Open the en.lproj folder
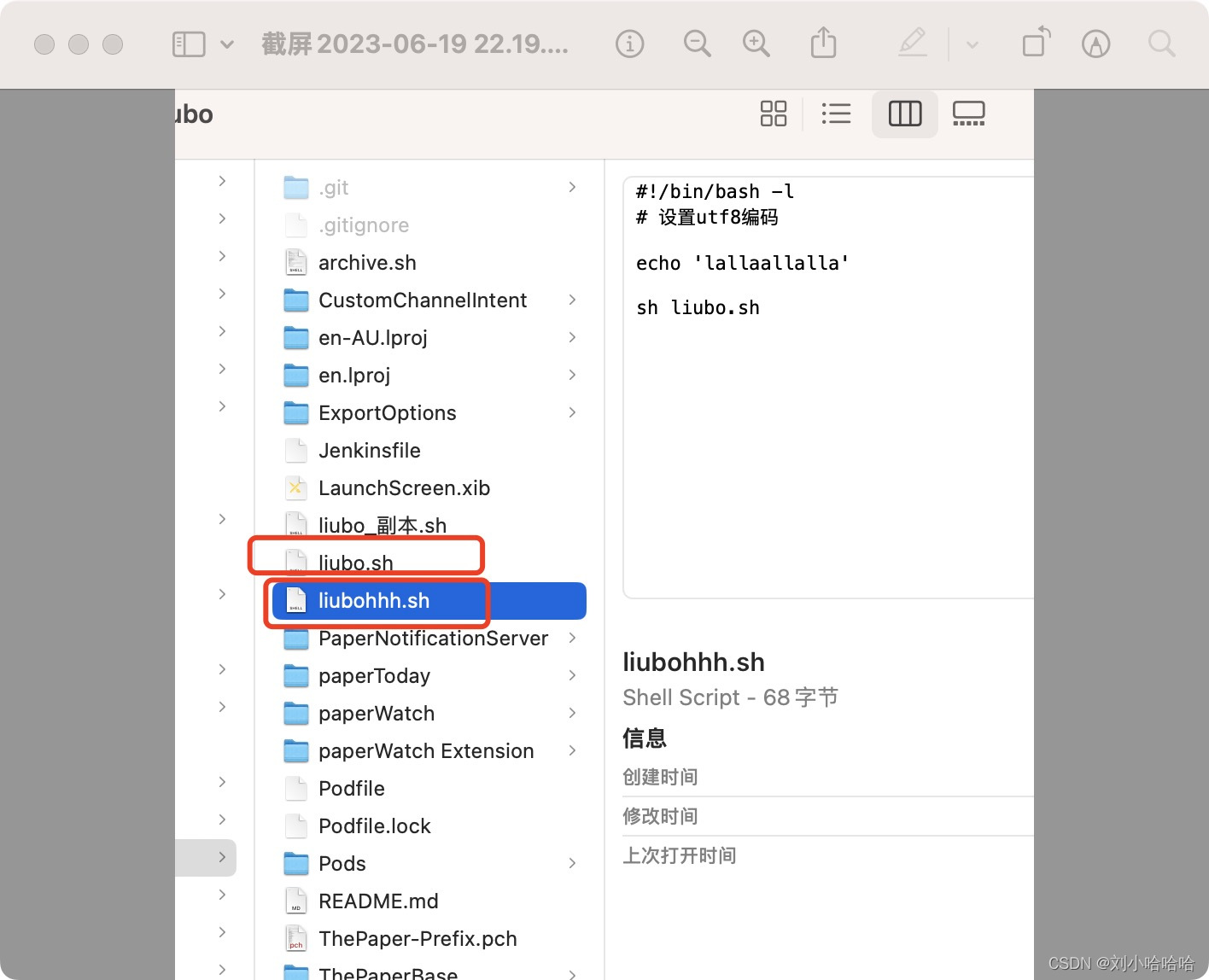 [354, 376]
